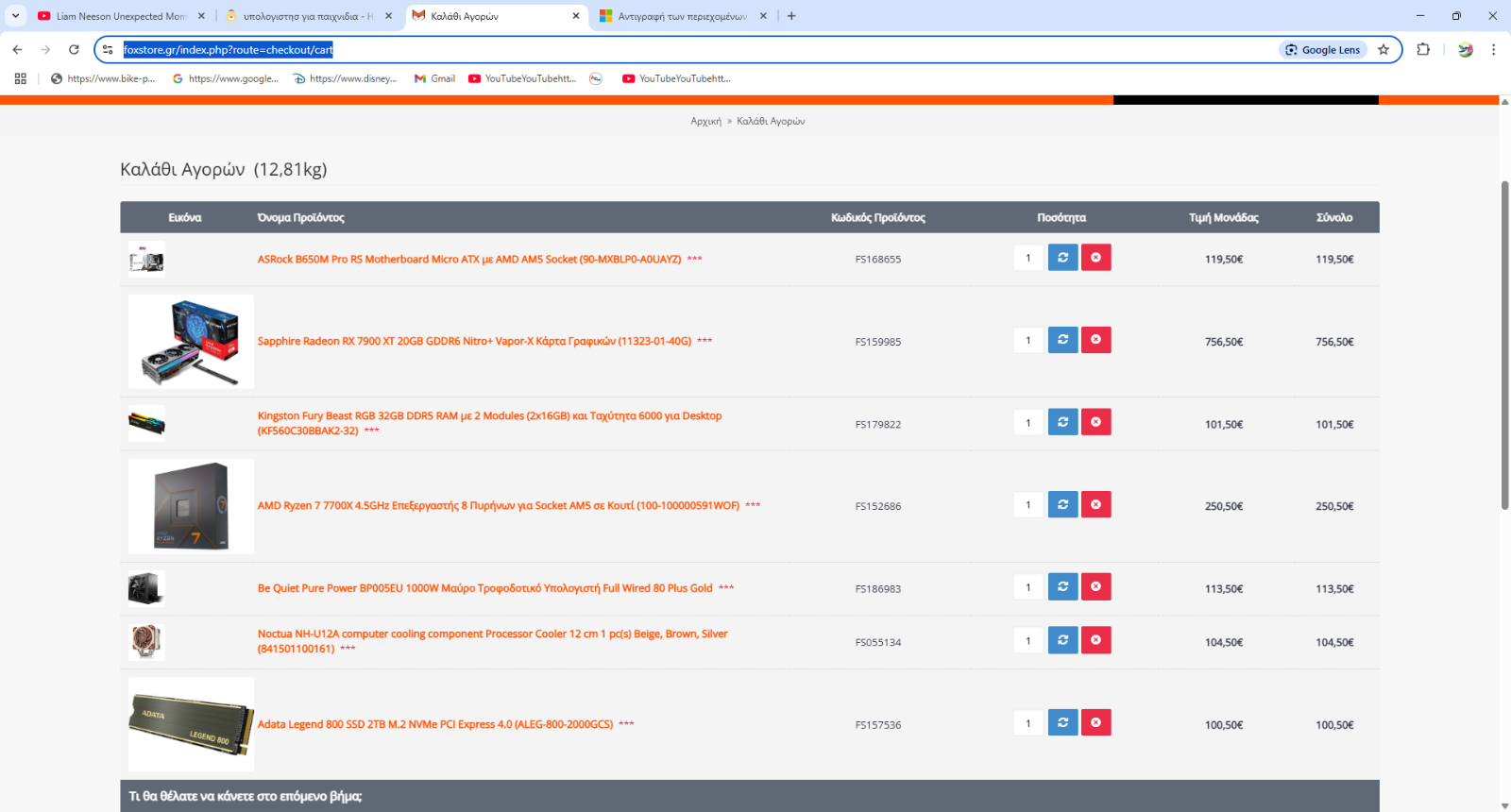Open the Gmail bookmark
This screenshot has width=1511, height=812.
tap(434, 78)
